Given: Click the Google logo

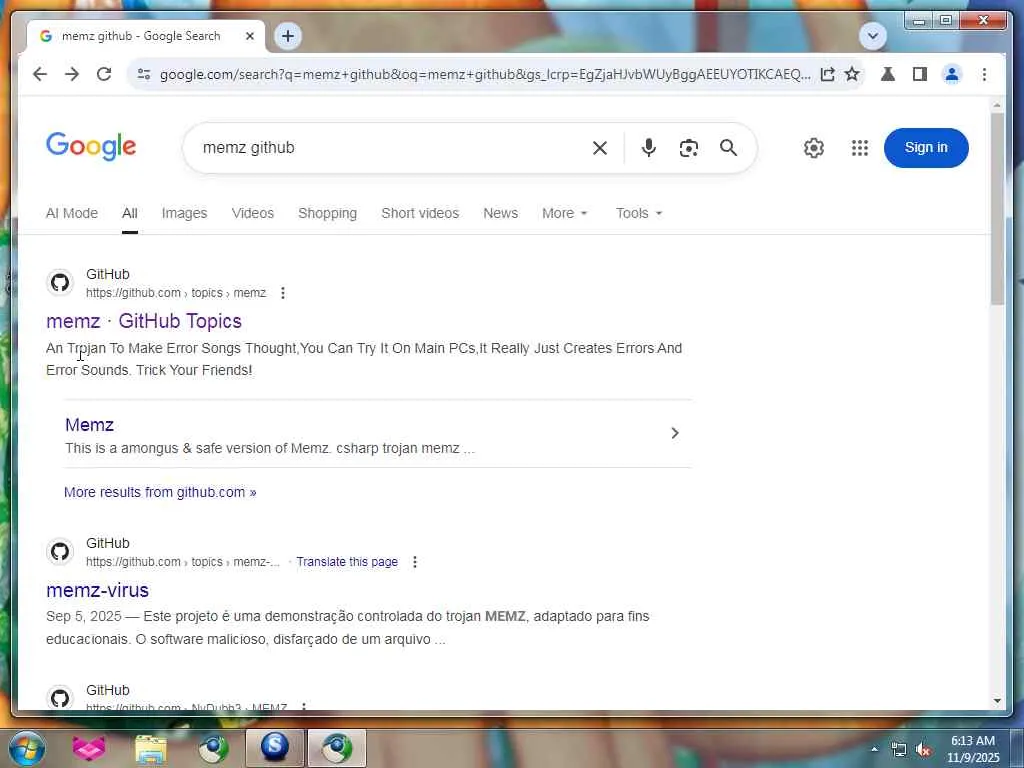Looking at the screenshot, I should 91,146.
